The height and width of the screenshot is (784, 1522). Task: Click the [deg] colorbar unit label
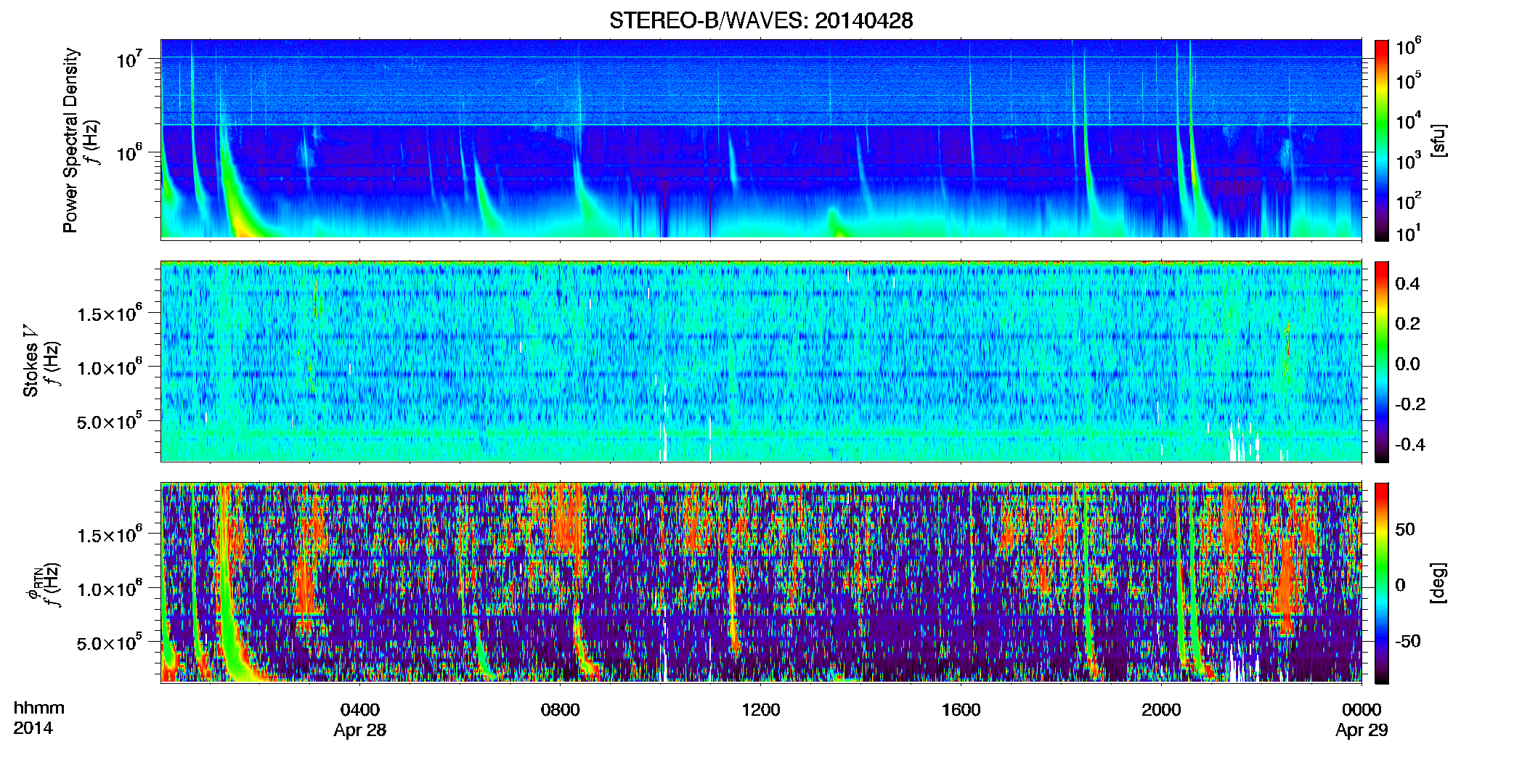pyautogui.click(x=1438, y=583)
